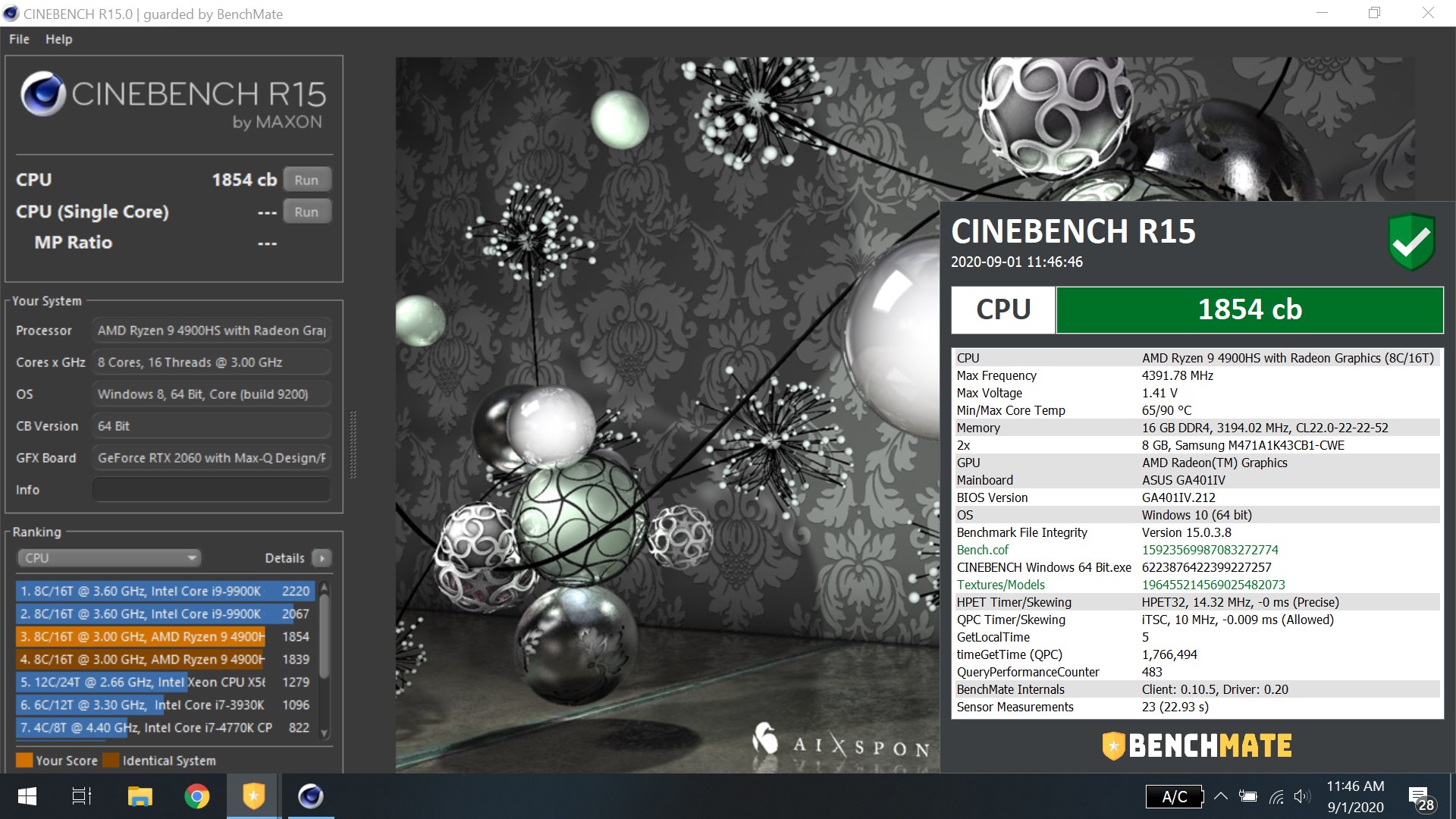1456x819 pixels.
Task: Click the Details arrow button in Ranking
Action: click(322, 558)
